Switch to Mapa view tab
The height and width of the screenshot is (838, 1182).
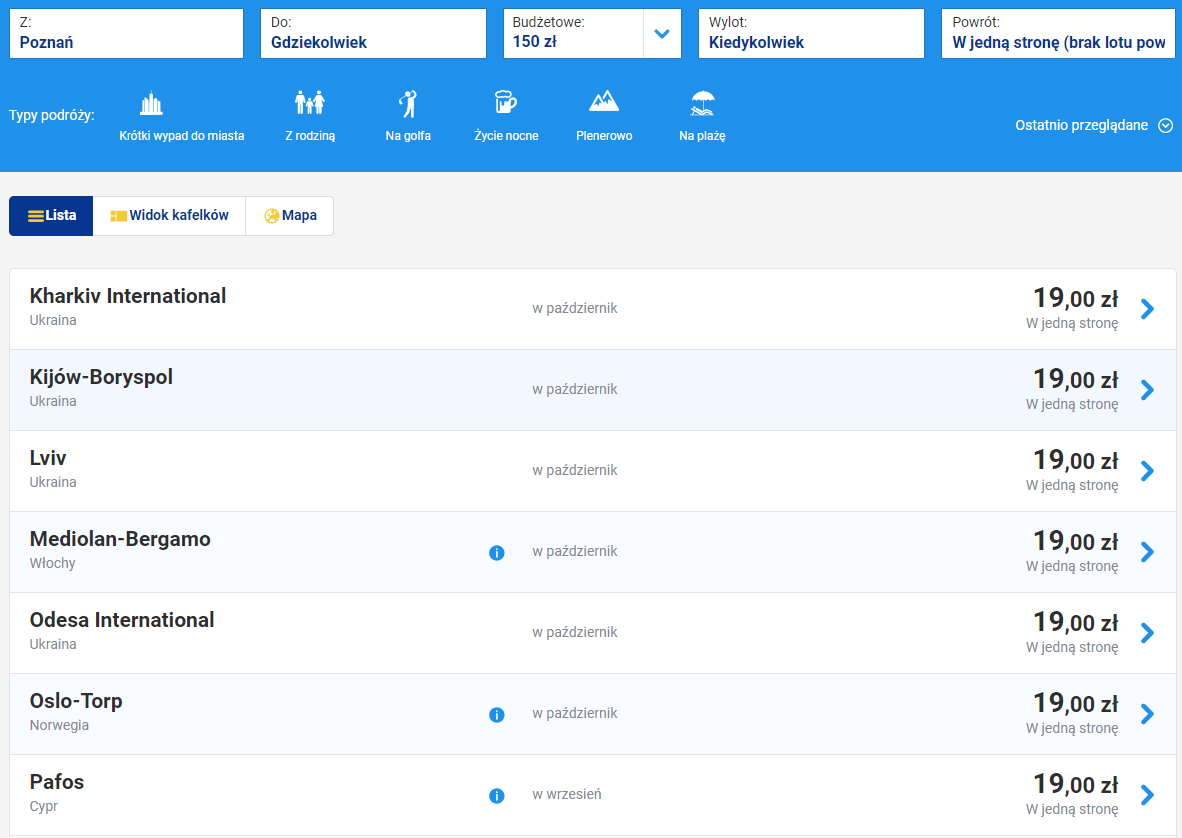click(x=290, y=216)
